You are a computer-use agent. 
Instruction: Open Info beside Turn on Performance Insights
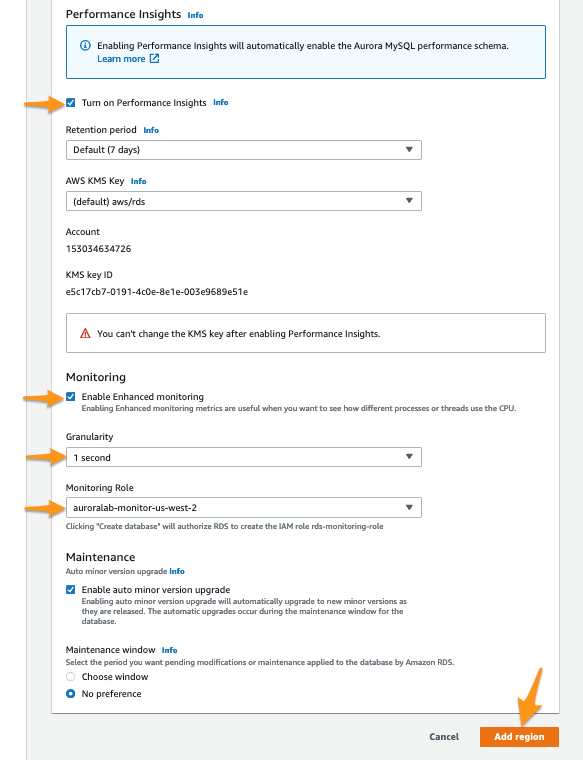221,102
